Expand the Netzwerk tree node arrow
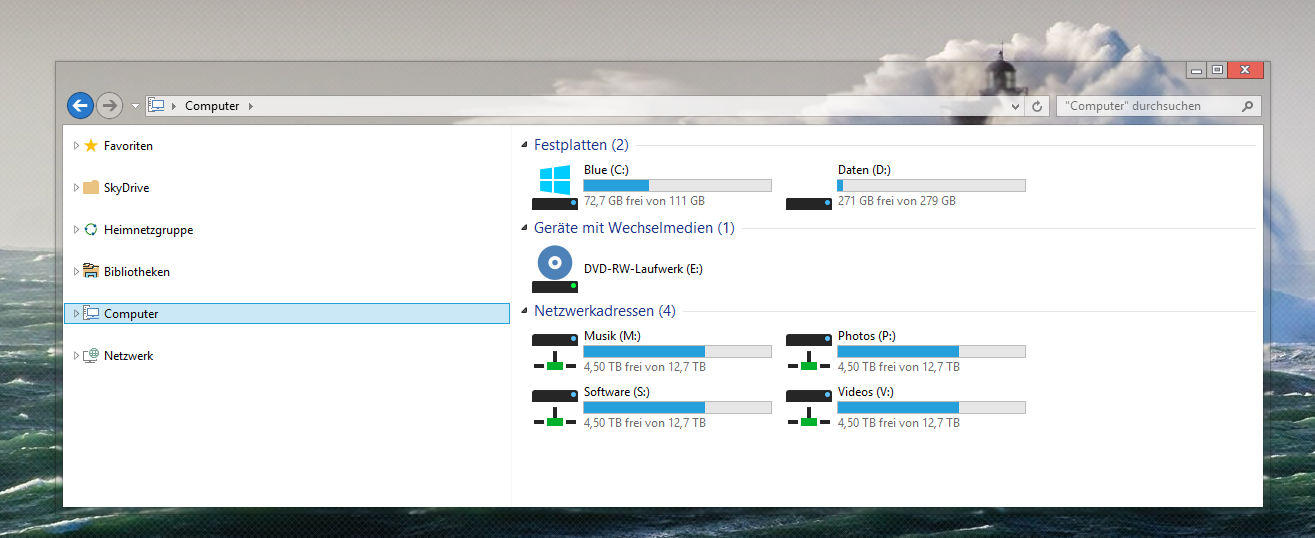 coord(76,356)
